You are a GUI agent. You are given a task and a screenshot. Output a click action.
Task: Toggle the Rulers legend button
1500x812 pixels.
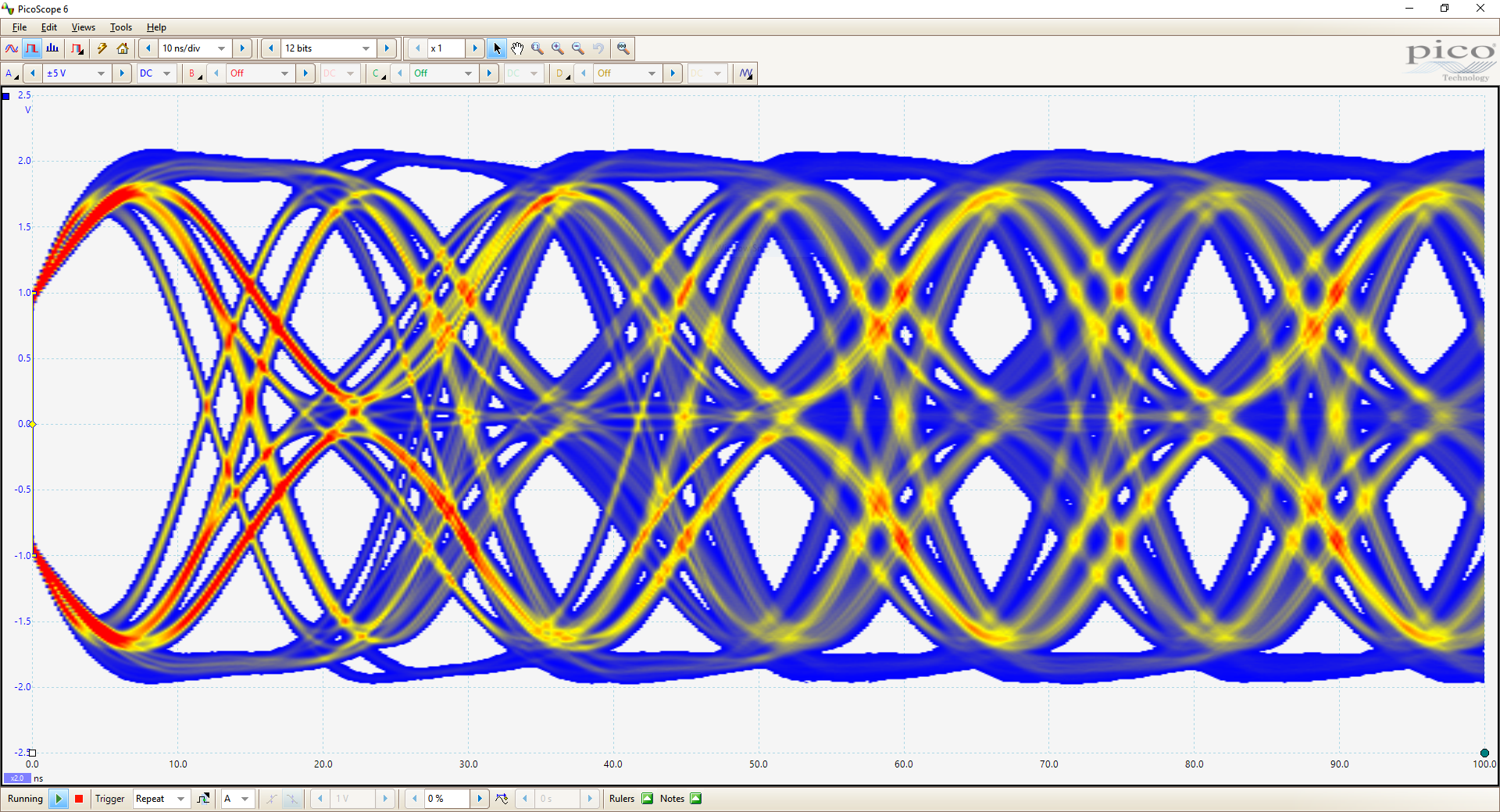(647, 799)
